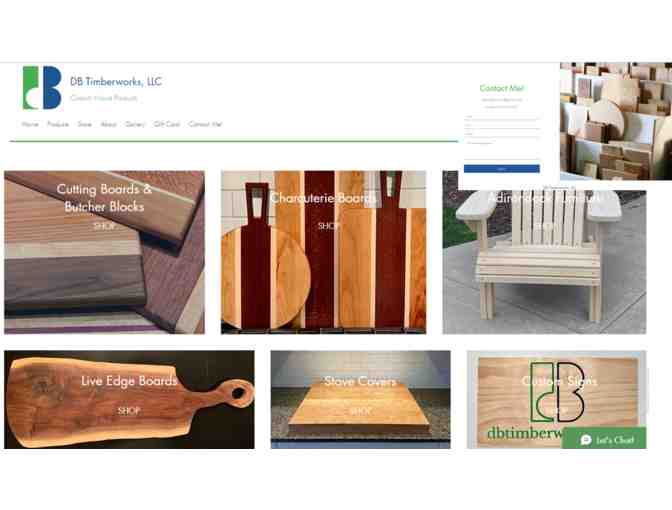Focus the first field of the Contact Me form
Screen dimensions: 672x510
(x=501, y=117)
